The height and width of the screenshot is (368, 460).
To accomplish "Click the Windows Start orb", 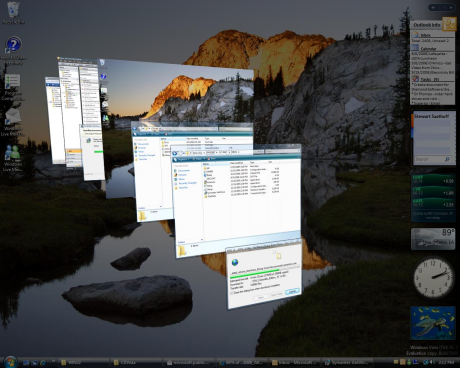I will click(x=10, y=362).
